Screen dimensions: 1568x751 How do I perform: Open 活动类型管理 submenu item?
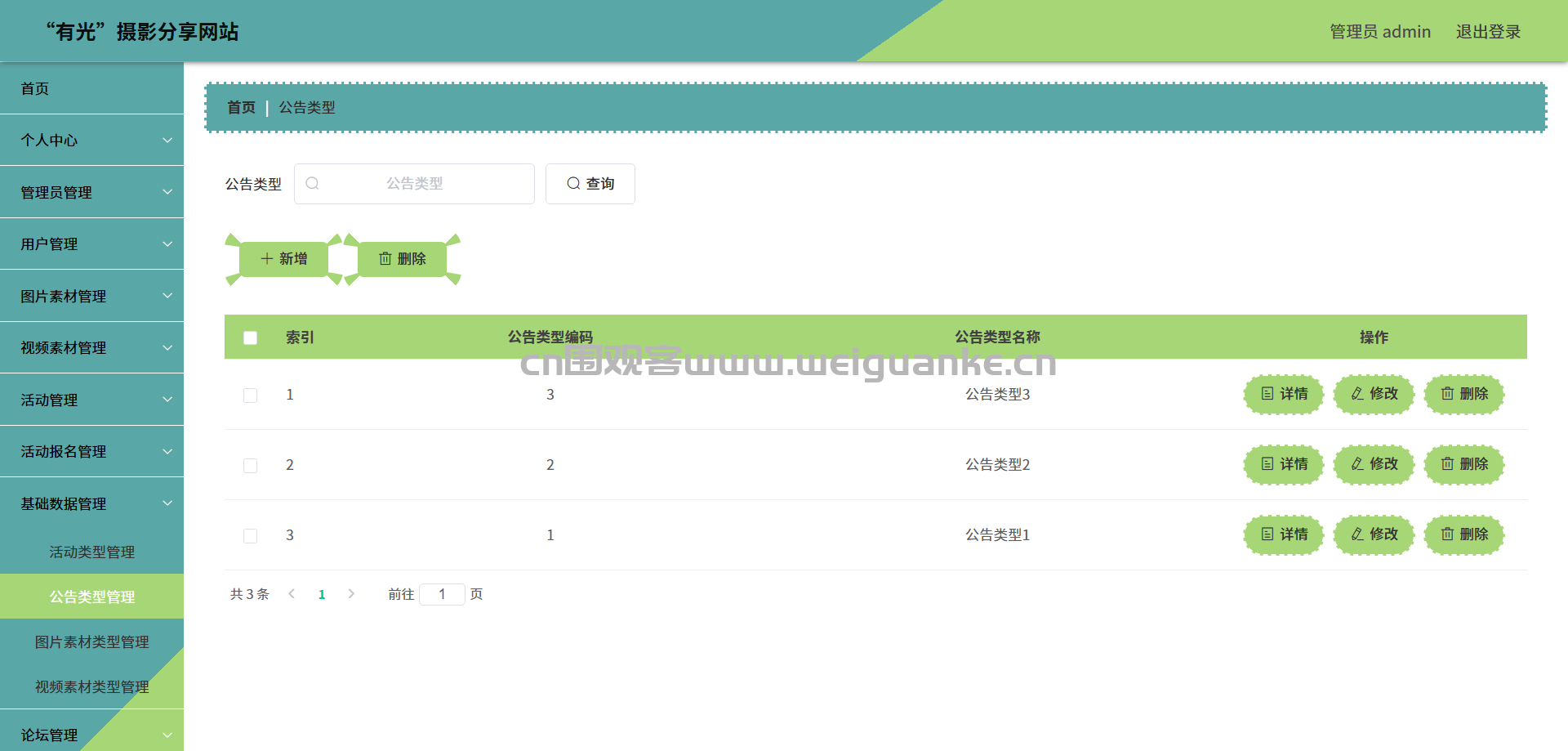91,552
